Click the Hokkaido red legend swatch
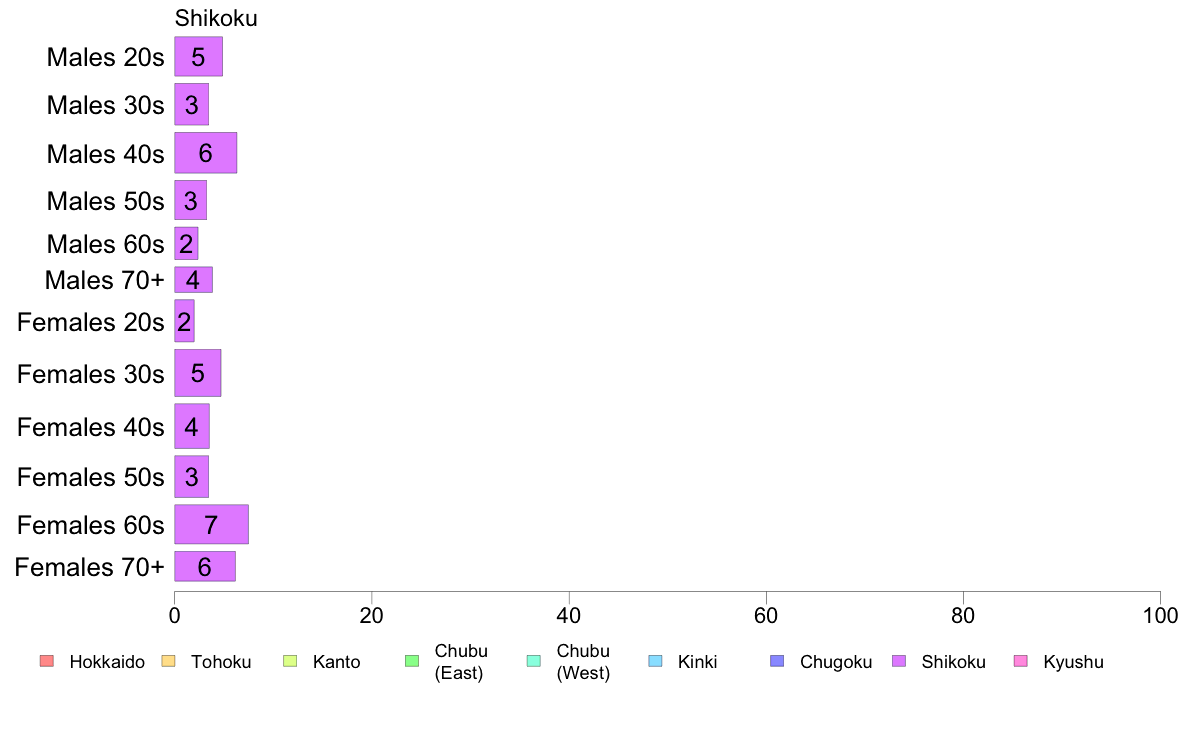The height and width of the screenshot is (736, 1188). point(47,661)
